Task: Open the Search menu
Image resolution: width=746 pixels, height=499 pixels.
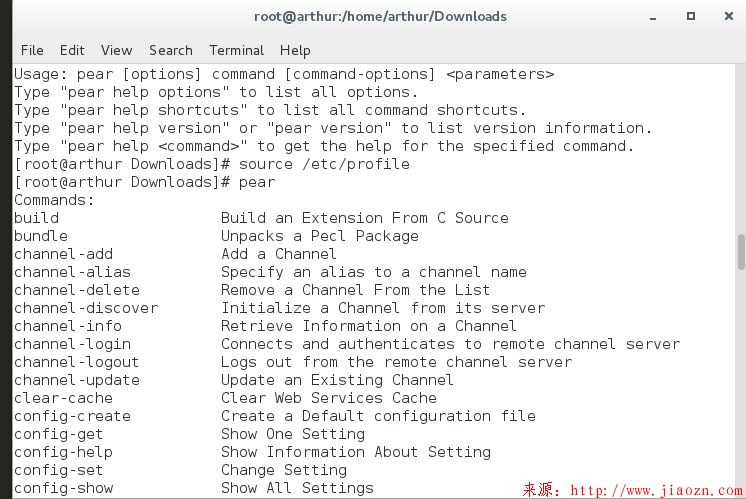Action: click(170, 50)
